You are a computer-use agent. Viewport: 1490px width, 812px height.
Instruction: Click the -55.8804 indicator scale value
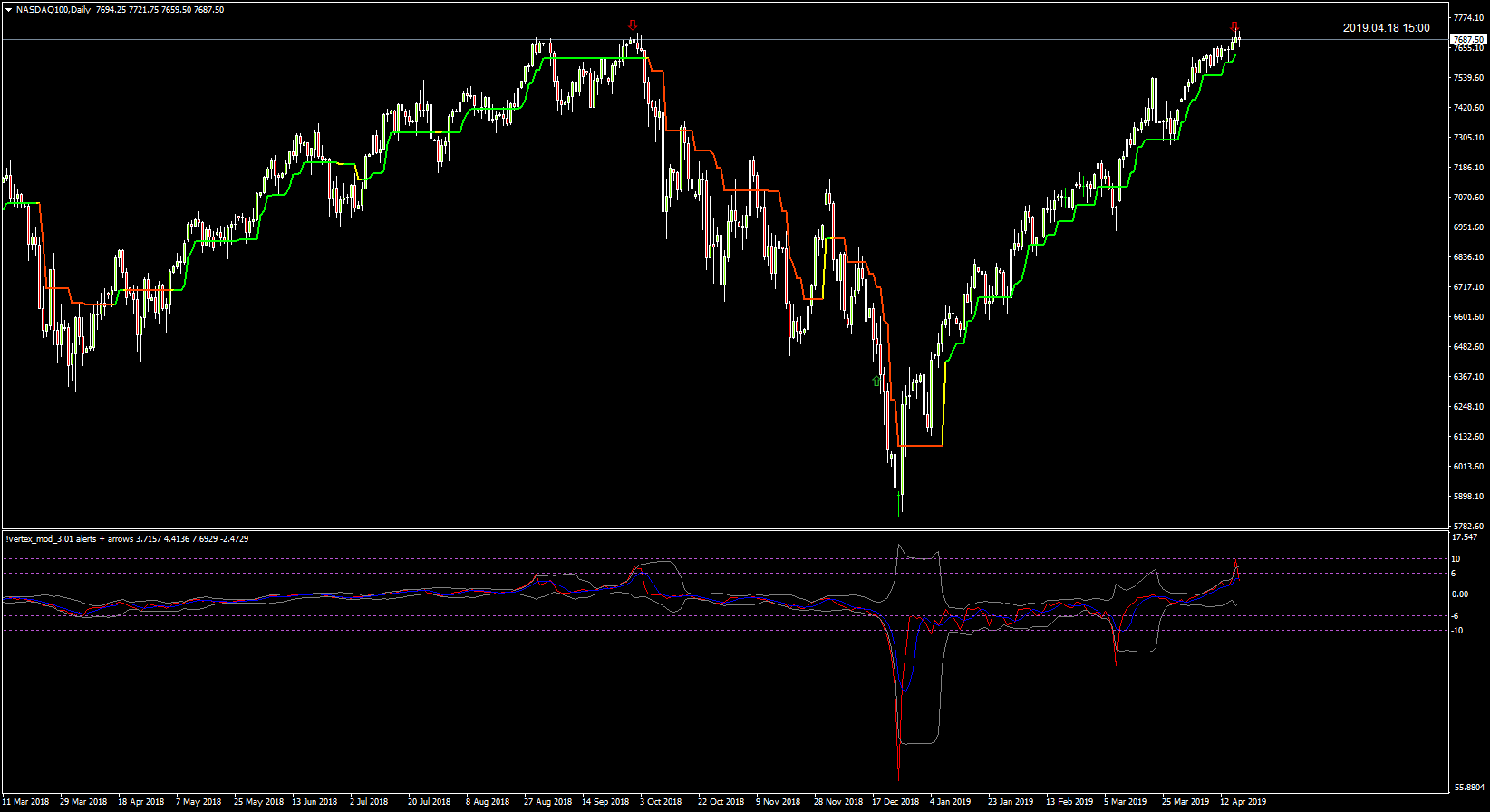click(x=1469, y=788)
